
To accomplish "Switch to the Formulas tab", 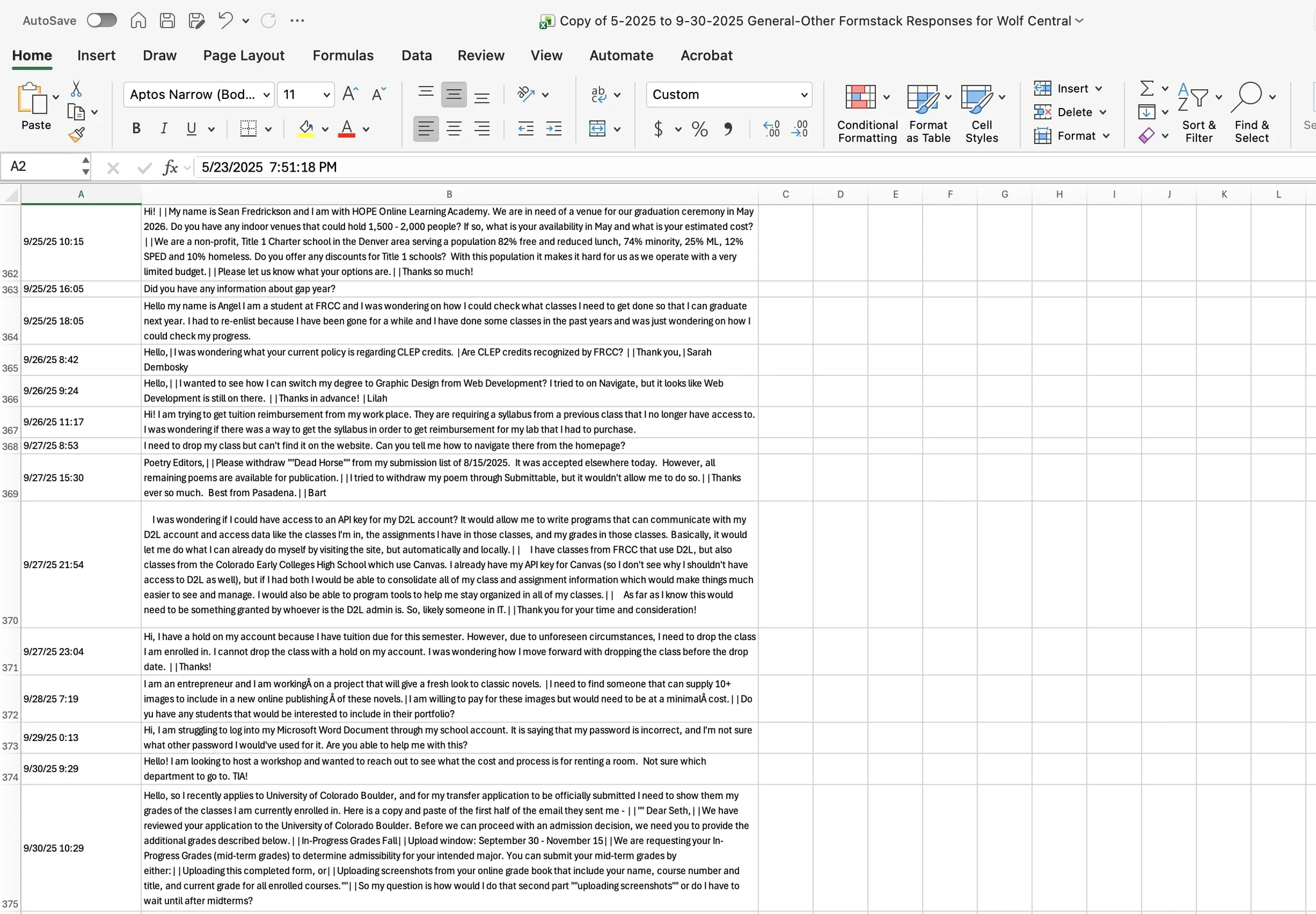I will coord(343,55).
